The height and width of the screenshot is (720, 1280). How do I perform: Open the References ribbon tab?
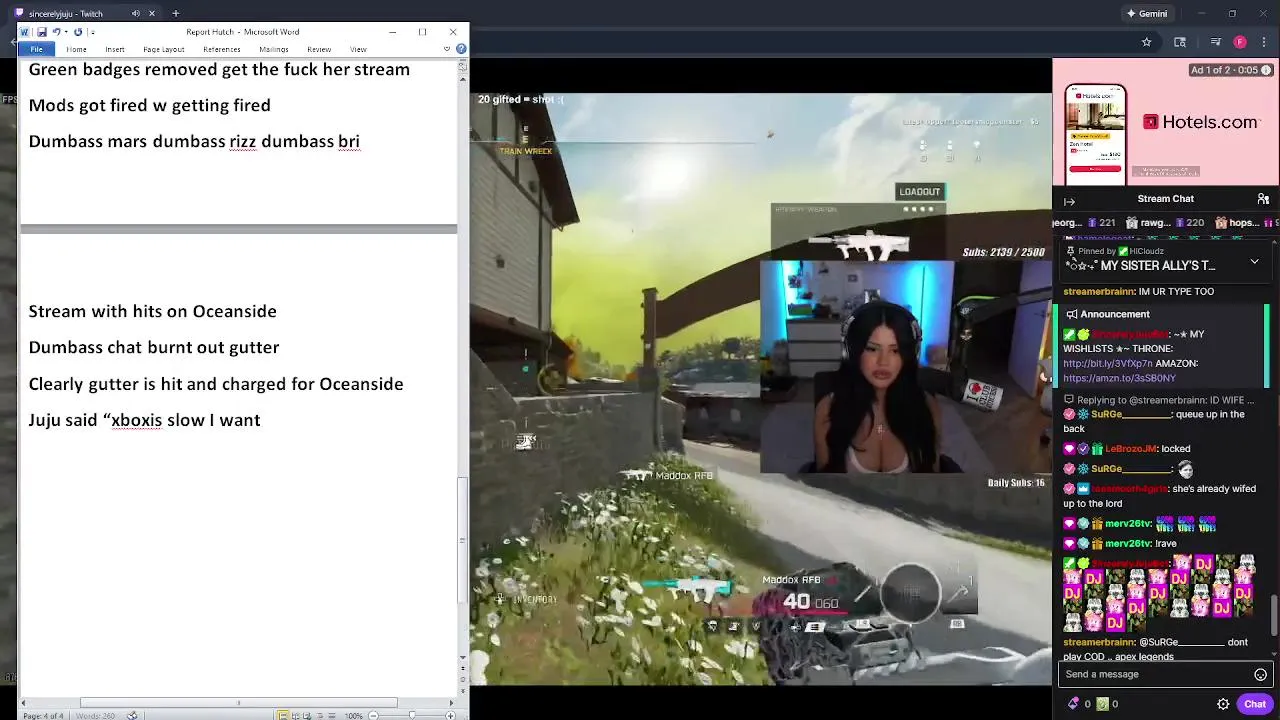[x=221, y=49]
